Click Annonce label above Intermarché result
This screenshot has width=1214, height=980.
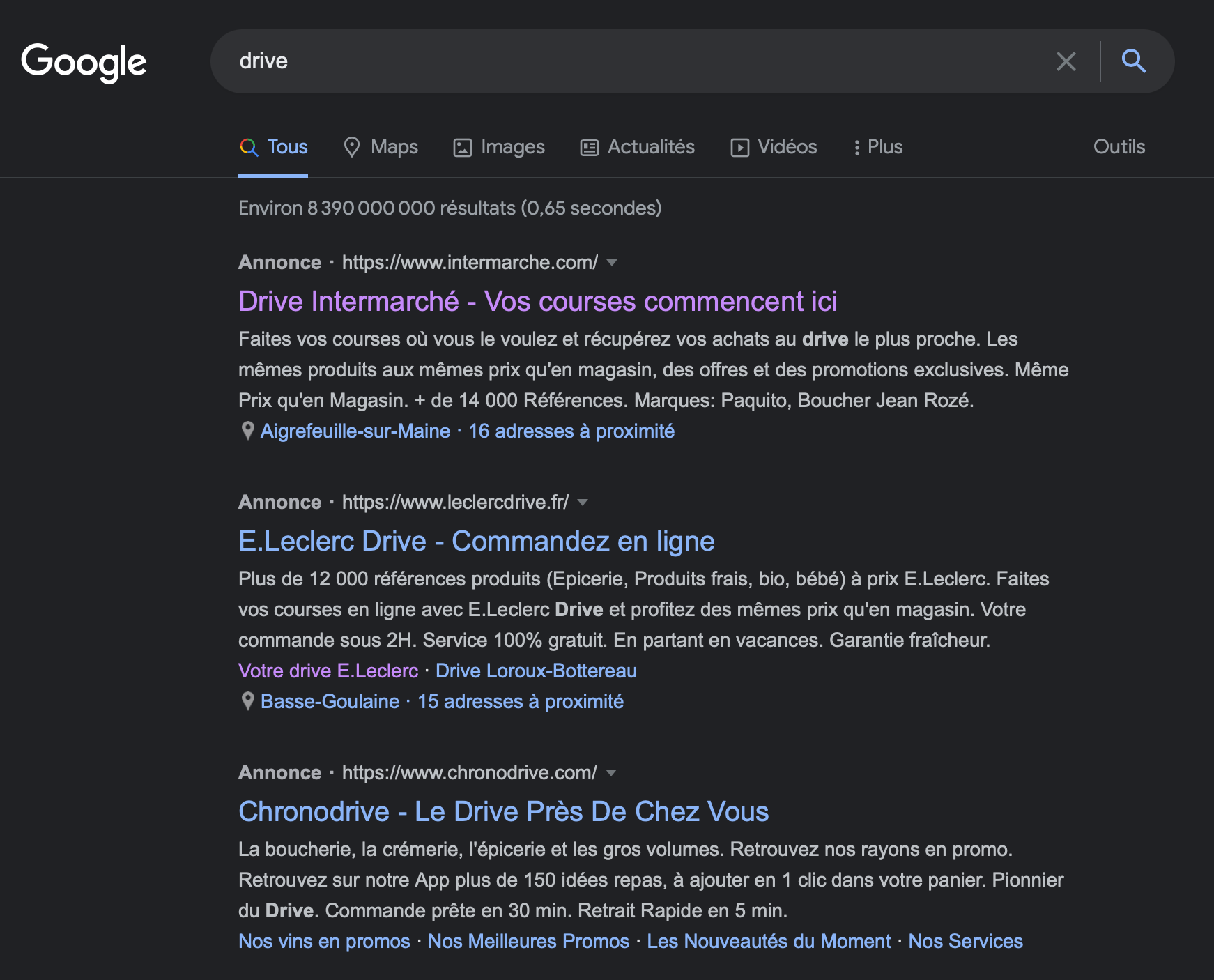(279, 263)
